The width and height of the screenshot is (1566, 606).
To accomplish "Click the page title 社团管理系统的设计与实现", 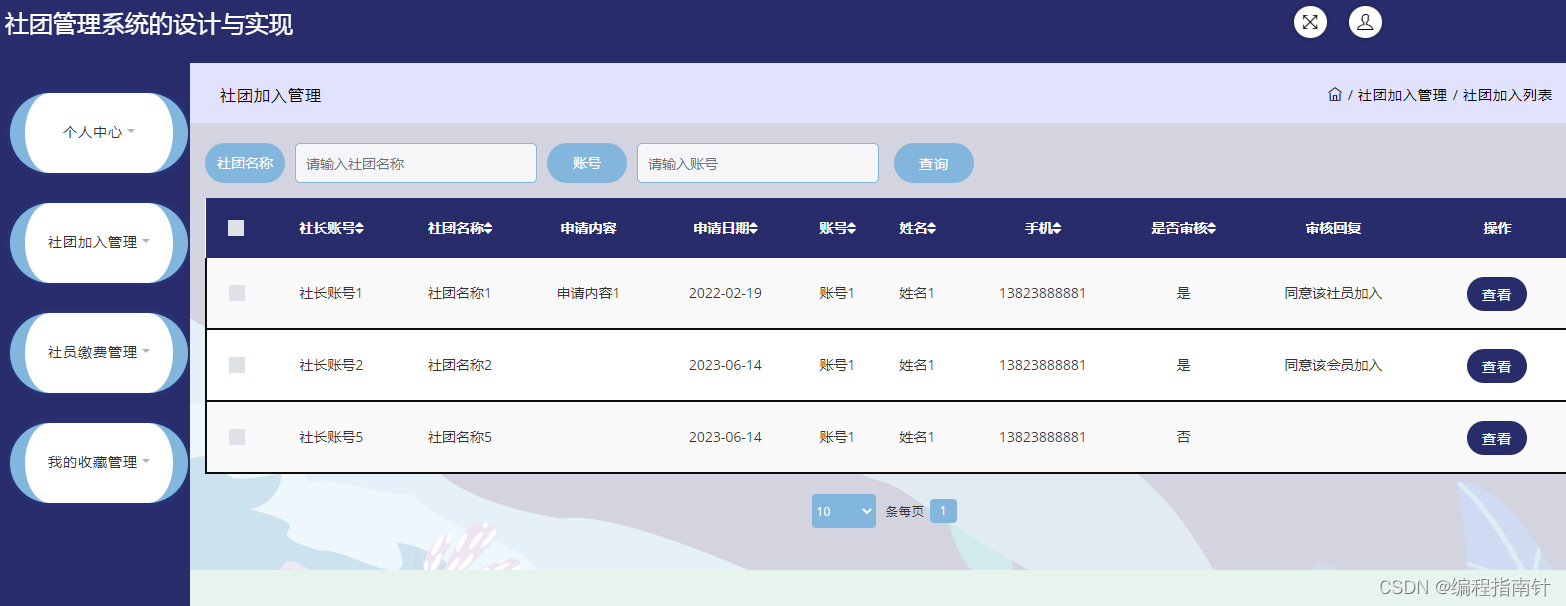I will (x=149, y=25).
